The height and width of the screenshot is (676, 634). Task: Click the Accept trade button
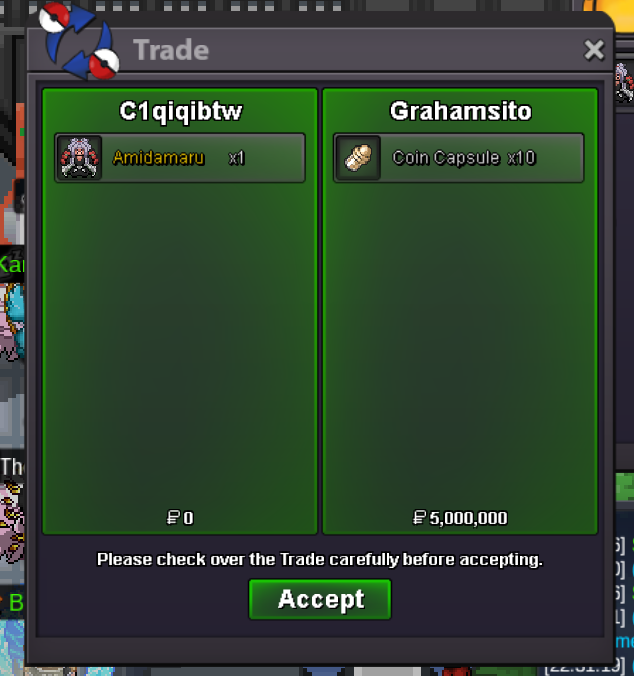pyautogui.click(x=320, y=599)
